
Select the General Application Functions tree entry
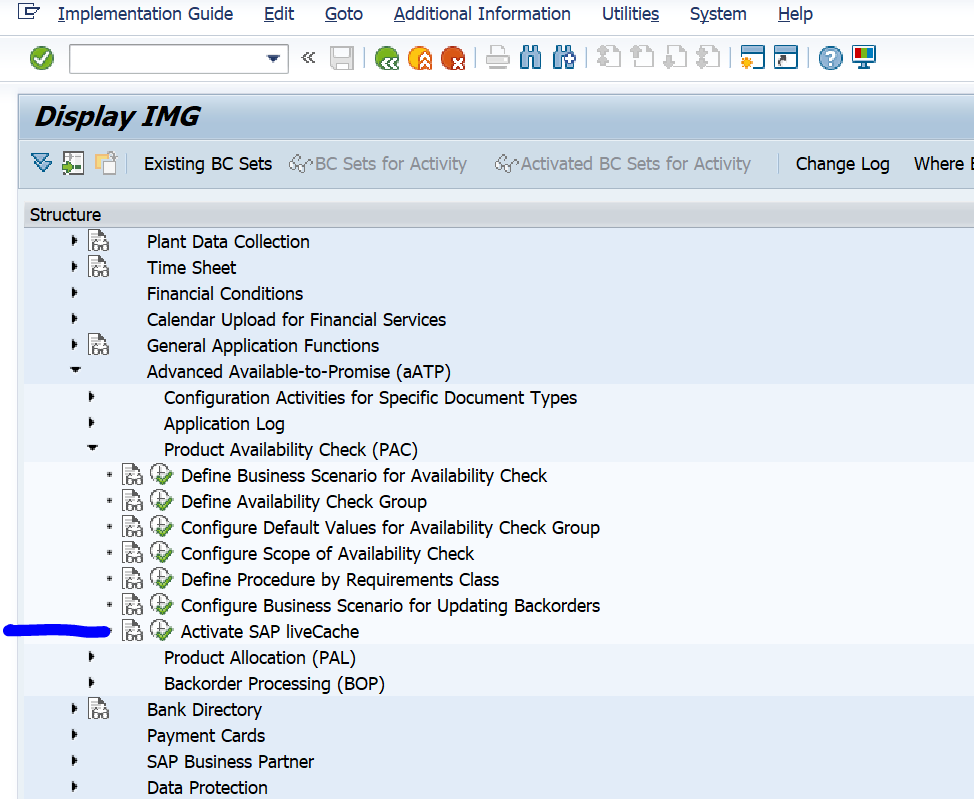pos(263,345)
